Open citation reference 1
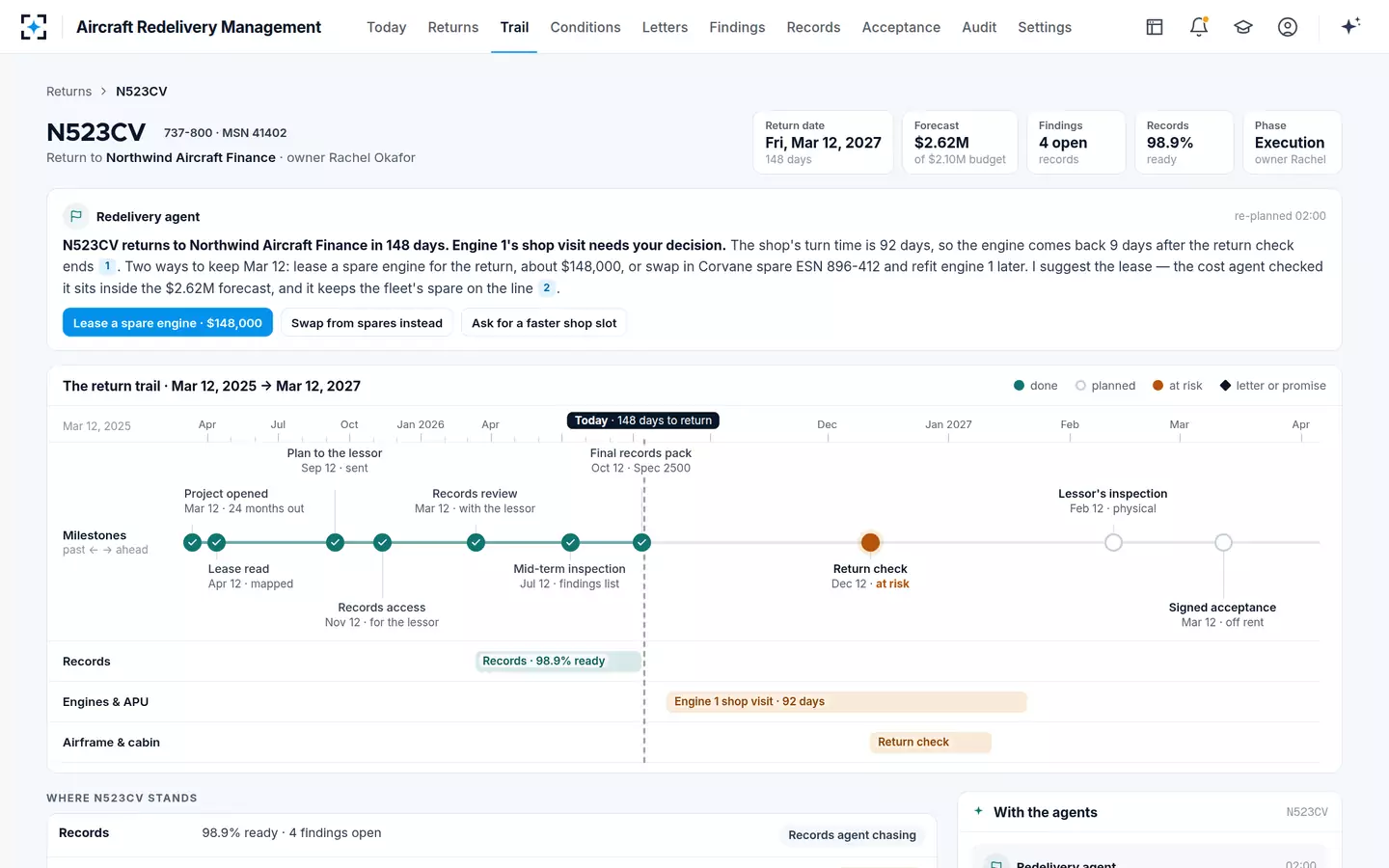Screen dimensions: 1389x868 pyautogui.click(x=107, y=266)
